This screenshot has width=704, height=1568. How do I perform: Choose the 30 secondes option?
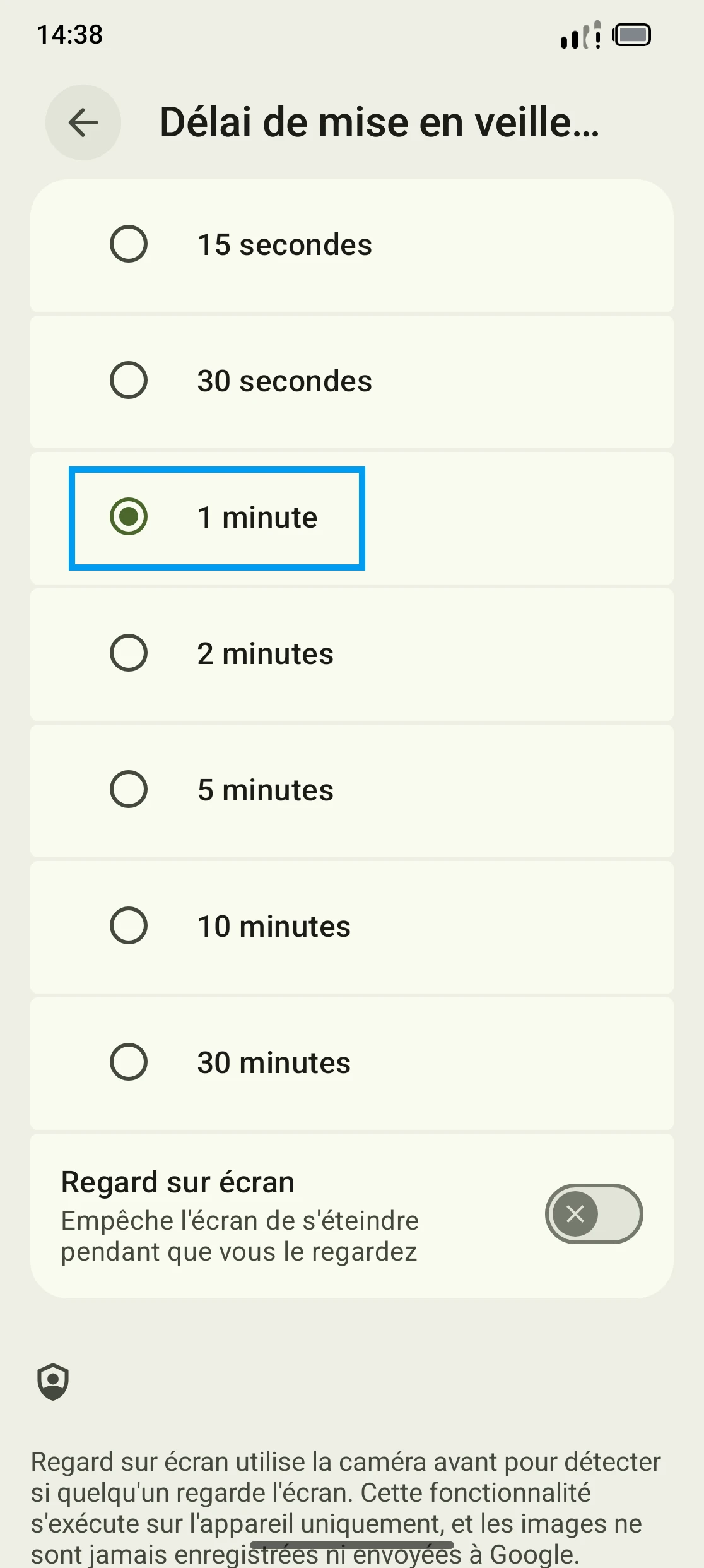tap(129, 380)
